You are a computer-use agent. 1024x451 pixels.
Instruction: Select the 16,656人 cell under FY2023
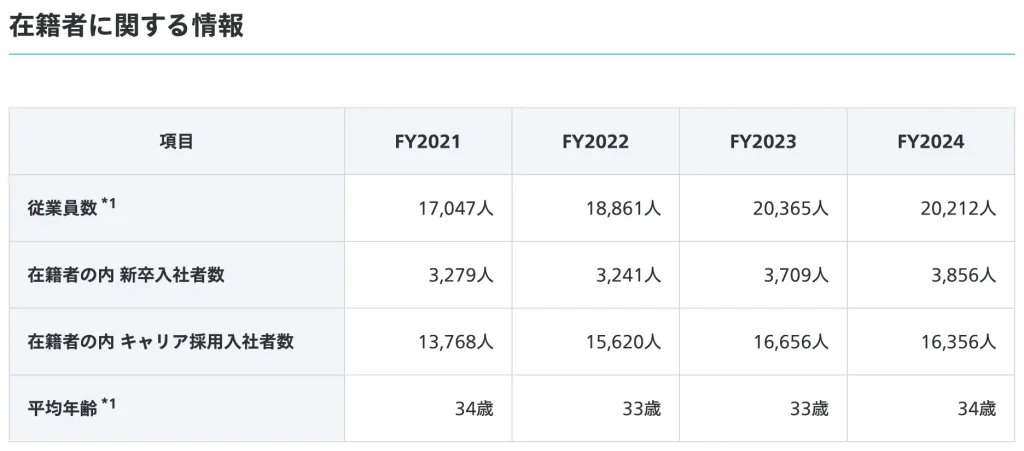click(x=790, y=342)
